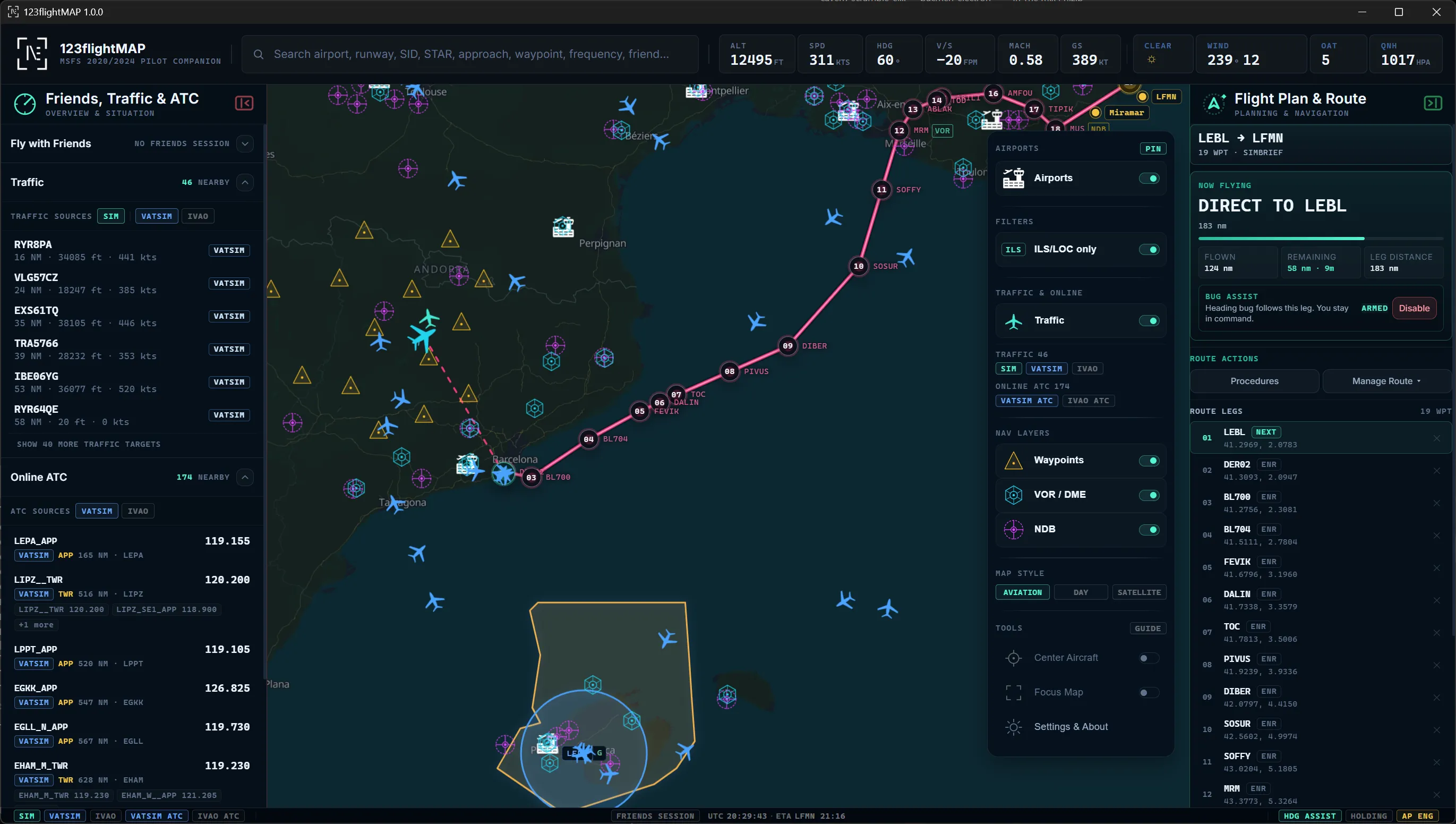
Task: Select own aircraft icon on the map
Action: click(x=422, y=338)
